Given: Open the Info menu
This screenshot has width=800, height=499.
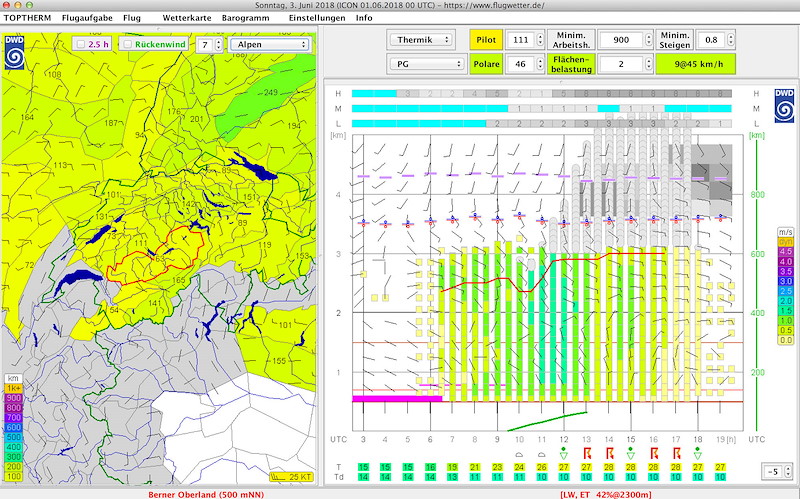Looking at the screenshot, I should pos(364,18).
